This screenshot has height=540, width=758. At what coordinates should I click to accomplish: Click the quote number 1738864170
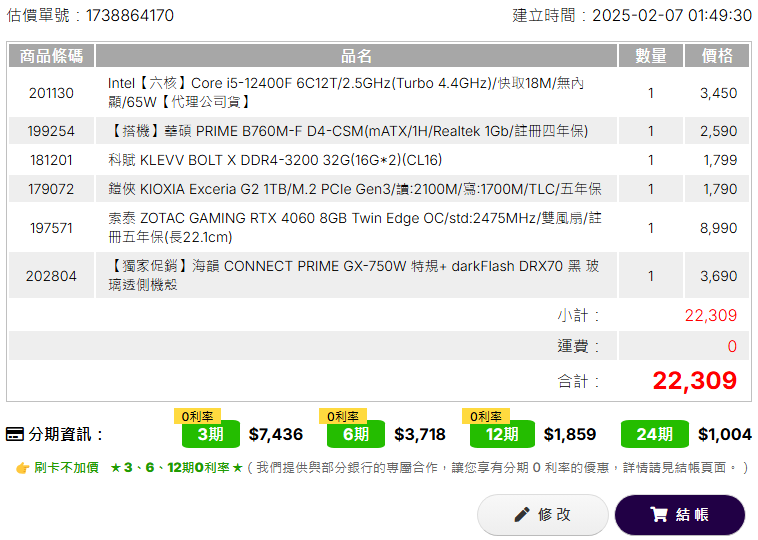coord(130,15)
